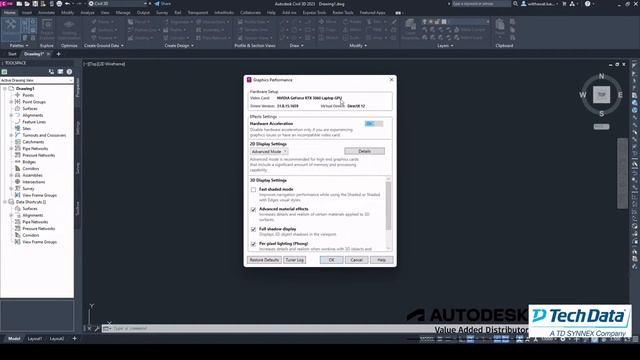Click the Details button in the dialog
This screenshot has width=640, height=360.
point(364,151)
